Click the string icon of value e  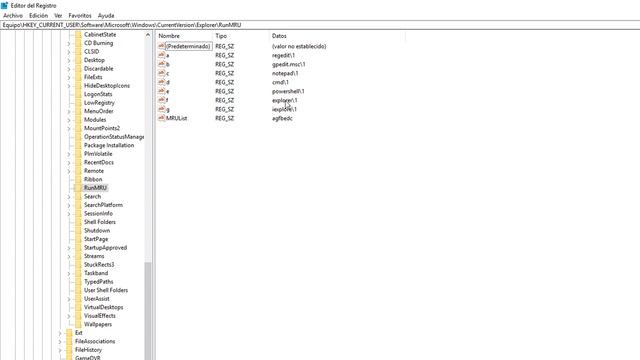(x=162, y=91)
